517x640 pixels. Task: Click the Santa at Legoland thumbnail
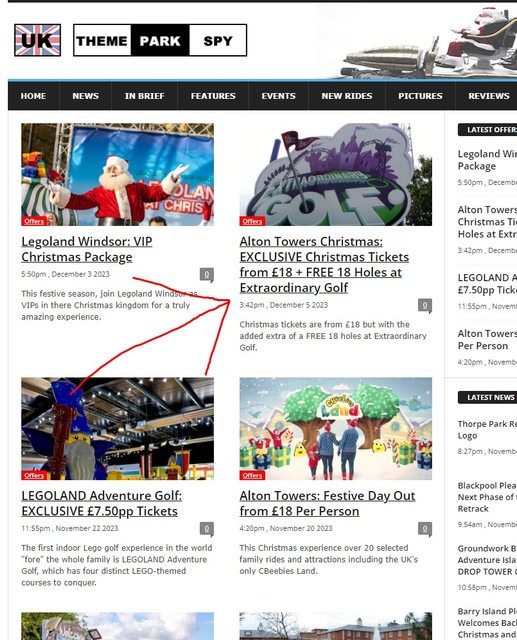pos(118,175)
